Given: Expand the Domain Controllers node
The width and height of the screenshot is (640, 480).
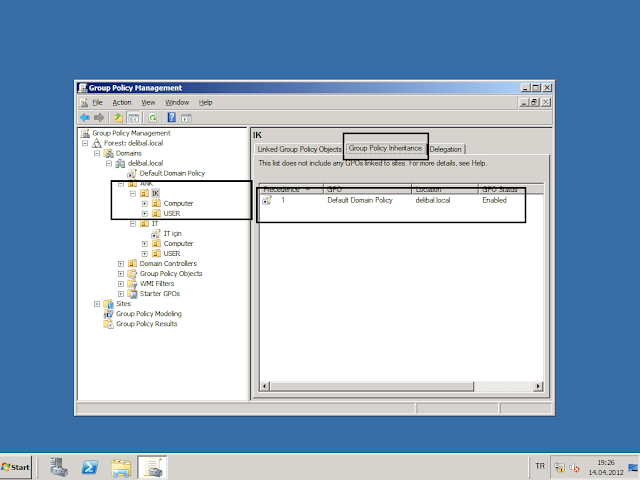Looking at the screenshot, I should (x=121, y=263).
